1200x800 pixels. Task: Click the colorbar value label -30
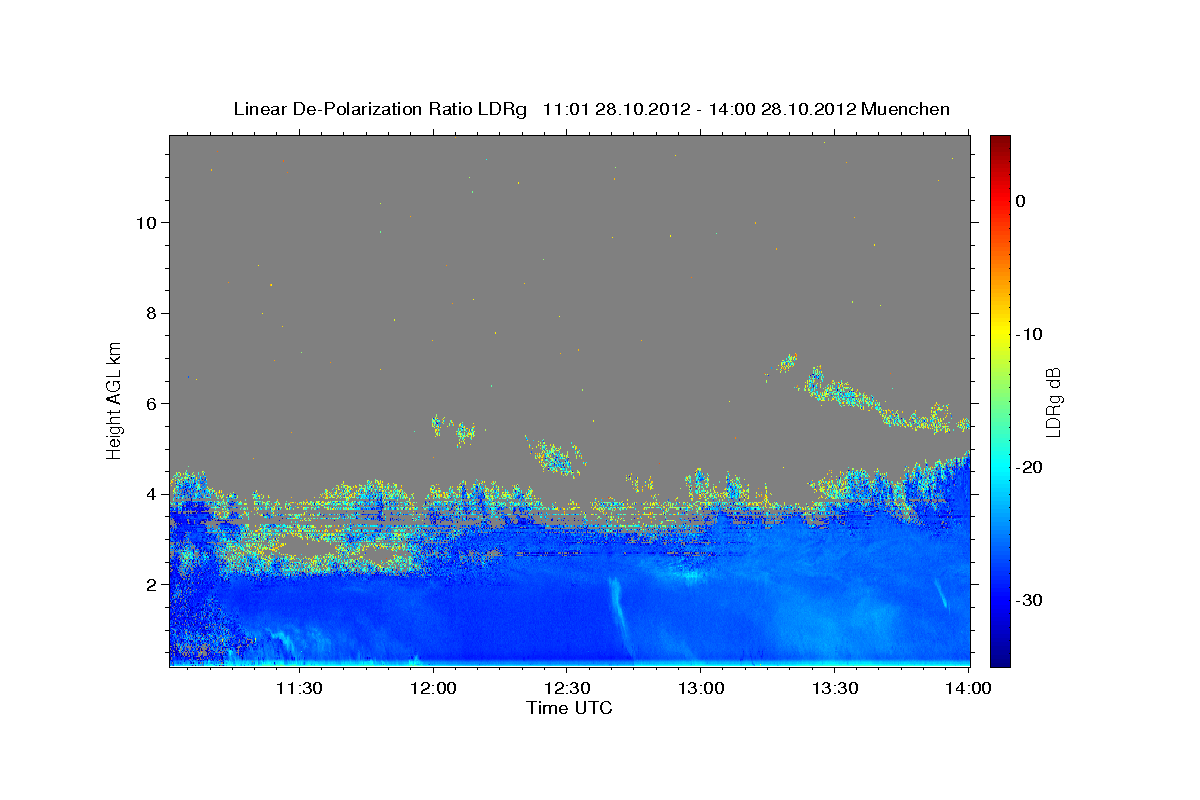(x=1030, y=600)
